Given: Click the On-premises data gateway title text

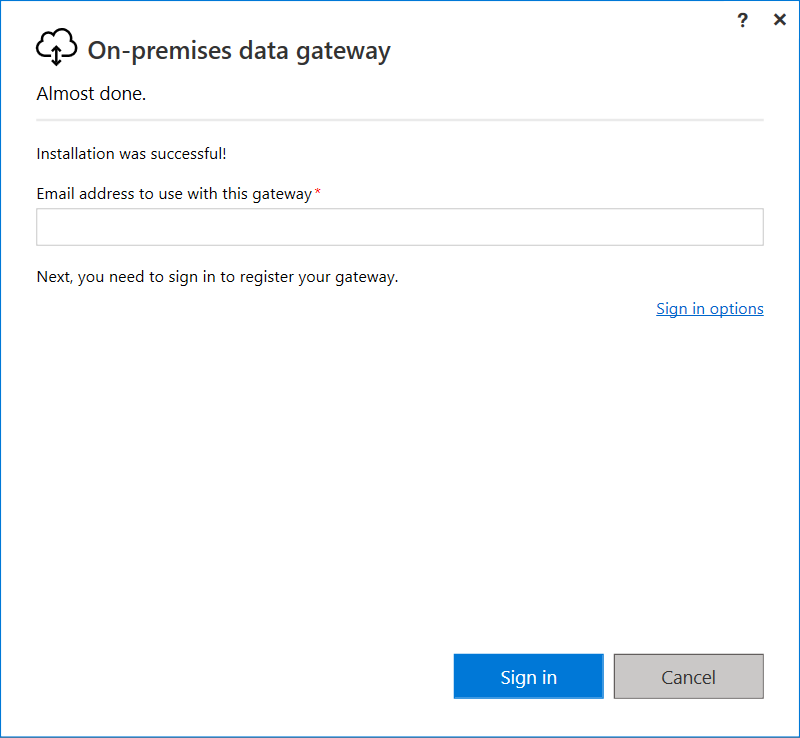Looking at the screenshot, I should (240, 50).
